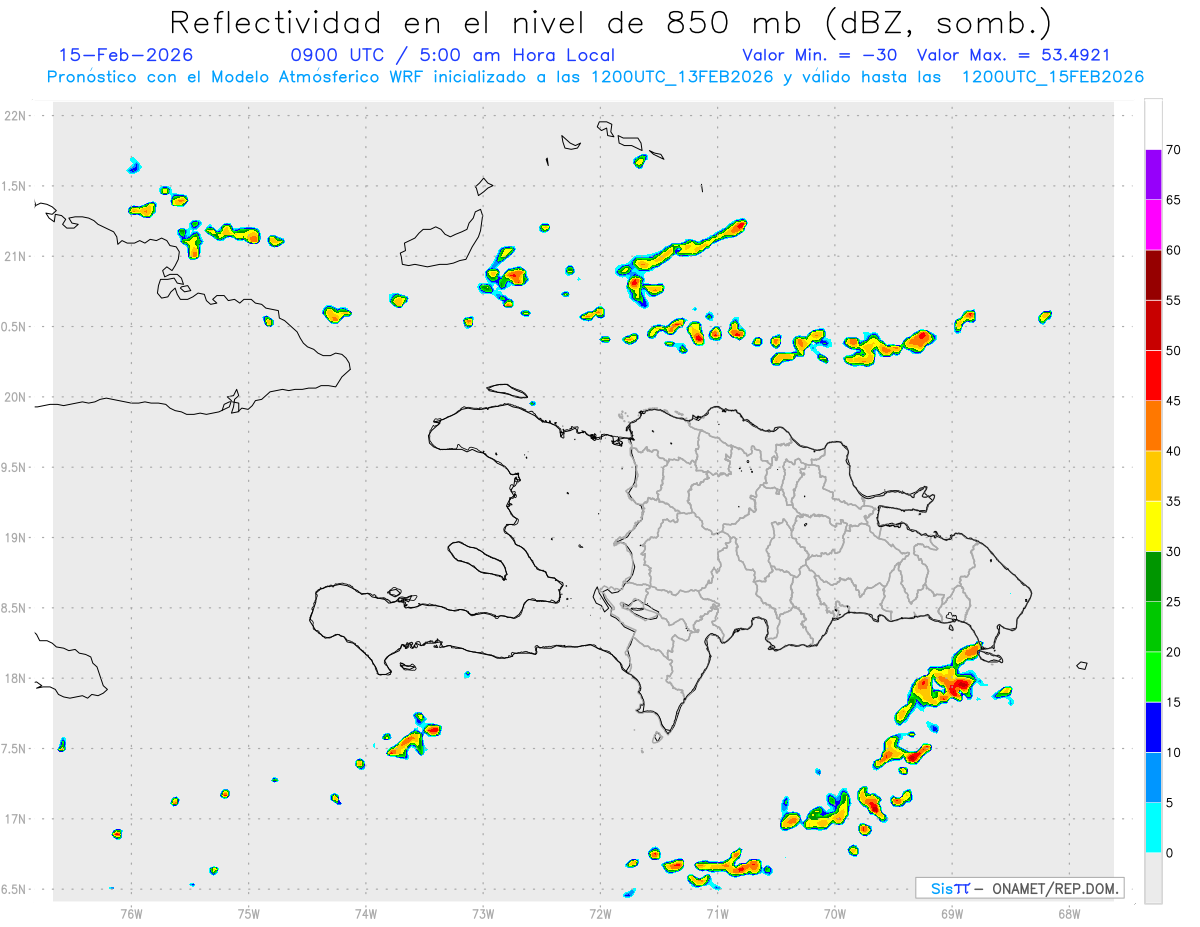The image size is (1200, 927).
Task: Click the '20N' latitude label
Action: (x=17, y=397)
